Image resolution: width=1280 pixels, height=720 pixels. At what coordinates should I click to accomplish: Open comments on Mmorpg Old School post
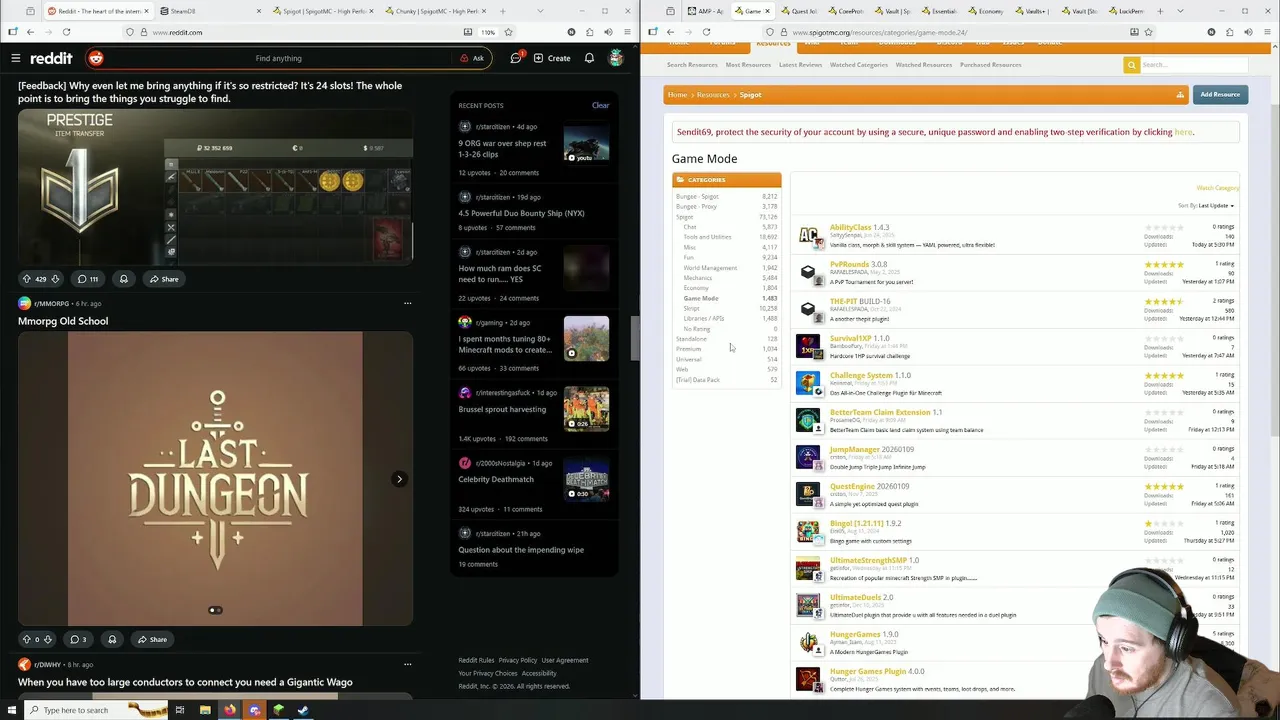(78, 639)
